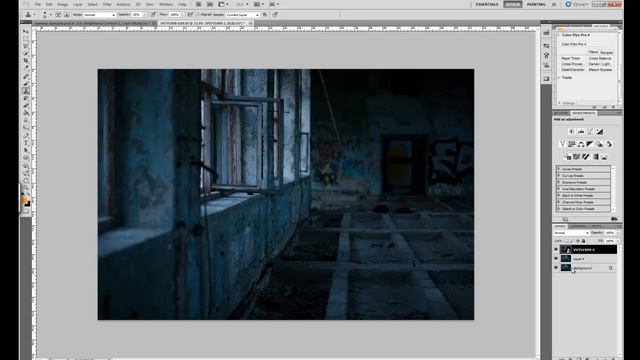Add a Selective Color adjustment

[604, 157]
